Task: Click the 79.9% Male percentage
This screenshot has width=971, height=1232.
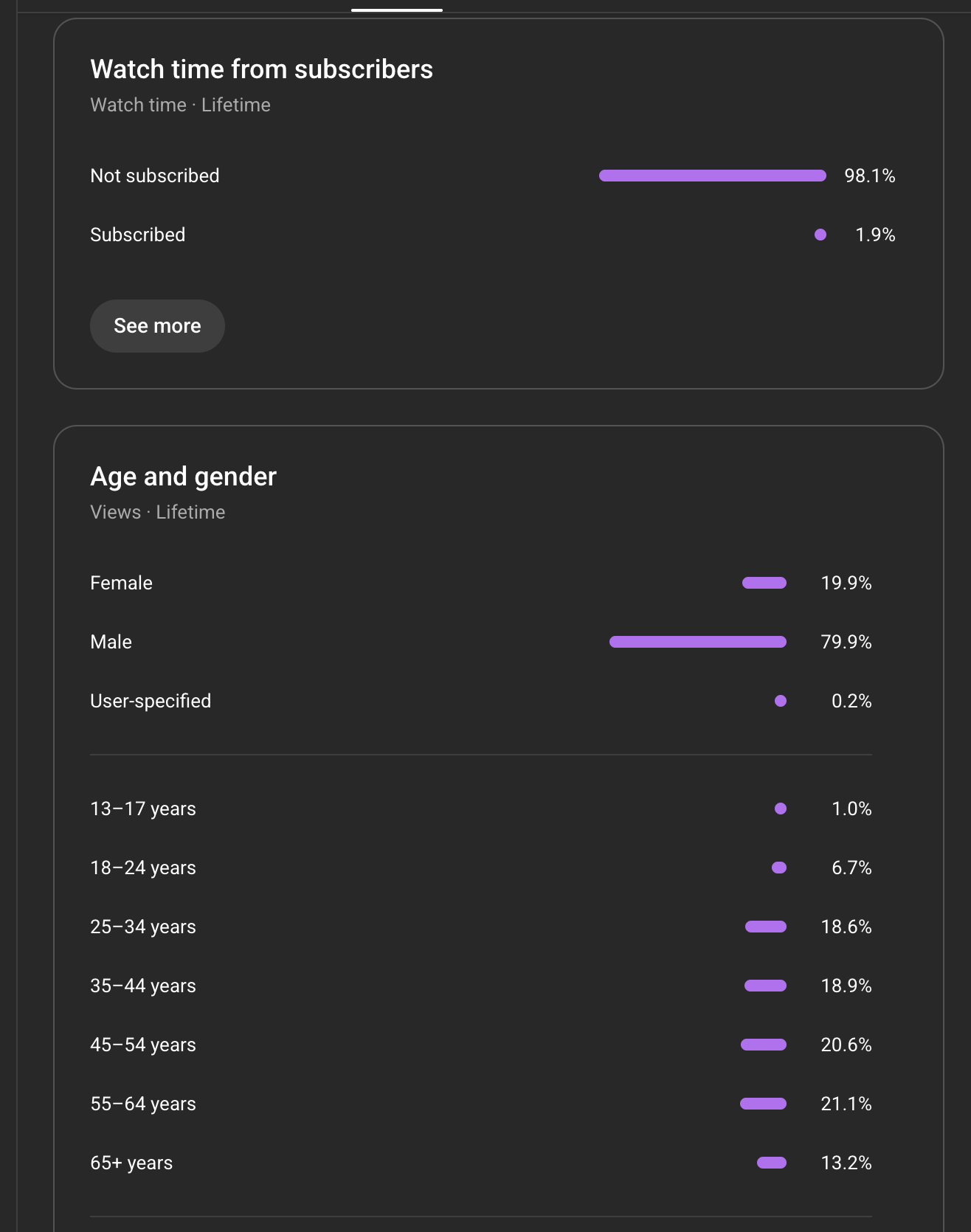Action: pyautogui.click(x=846, y=642)
